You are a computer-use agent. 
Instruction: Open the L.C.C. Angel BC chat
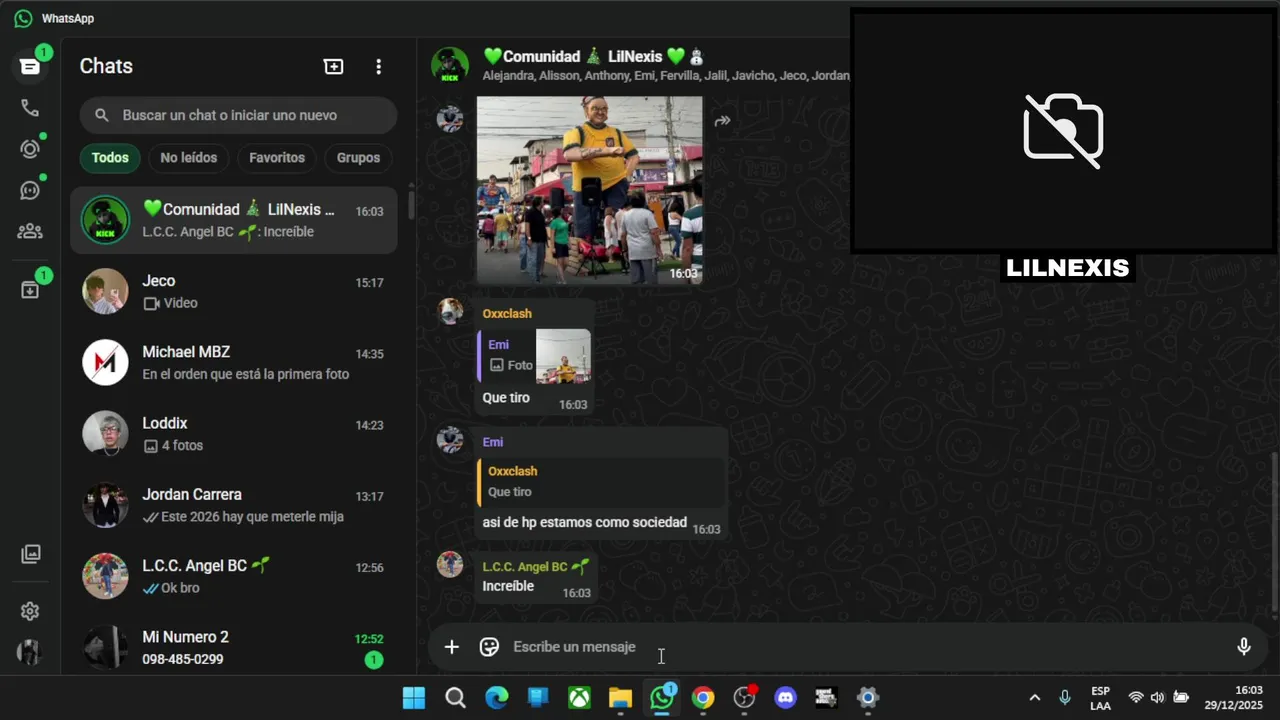(x=234, y=576)
